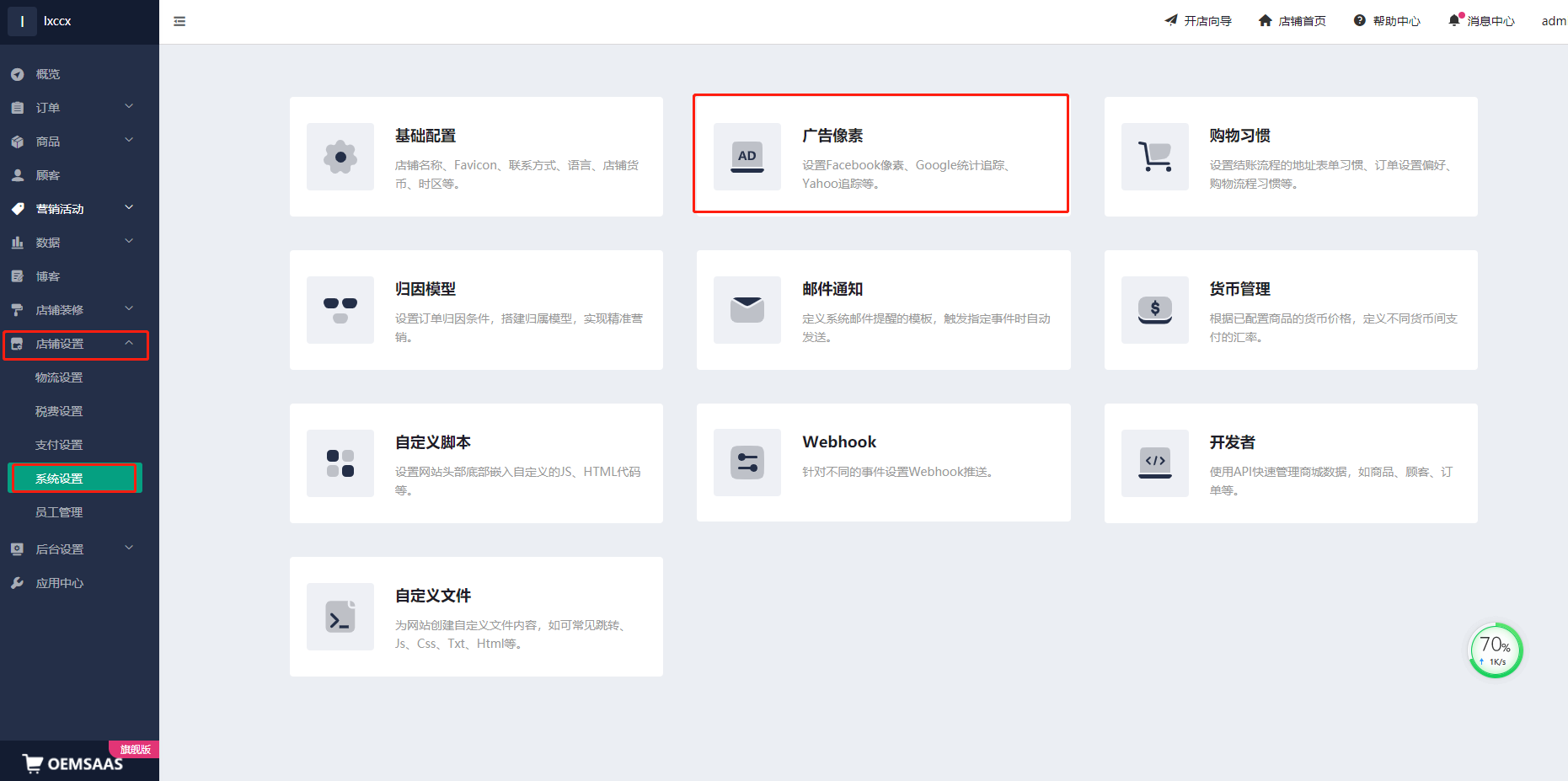The width and height of the screenshot is (1568, 781).
Task: Click the bell icon for 消息中心
Action: (x=1454, y=20)
